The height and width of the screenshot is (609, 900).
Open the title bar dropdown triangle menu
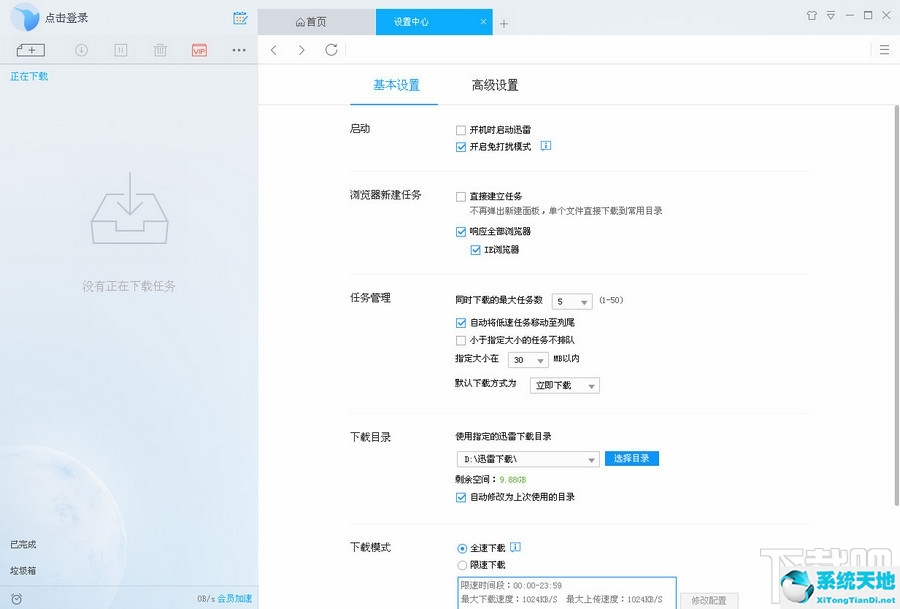click(831, 15)
